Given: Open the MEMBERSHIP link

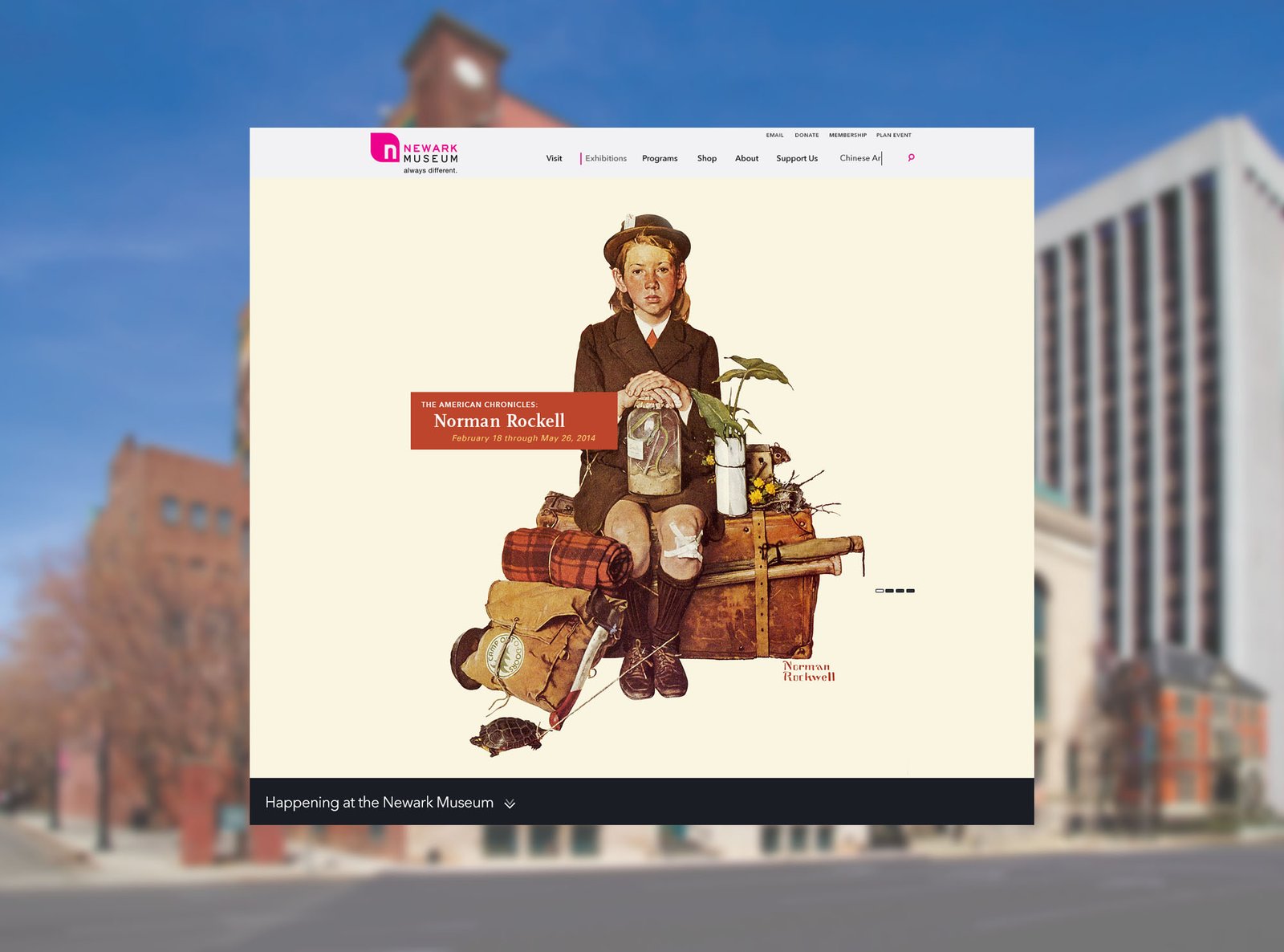Looking at the screenshot, I should coord(847,135).
